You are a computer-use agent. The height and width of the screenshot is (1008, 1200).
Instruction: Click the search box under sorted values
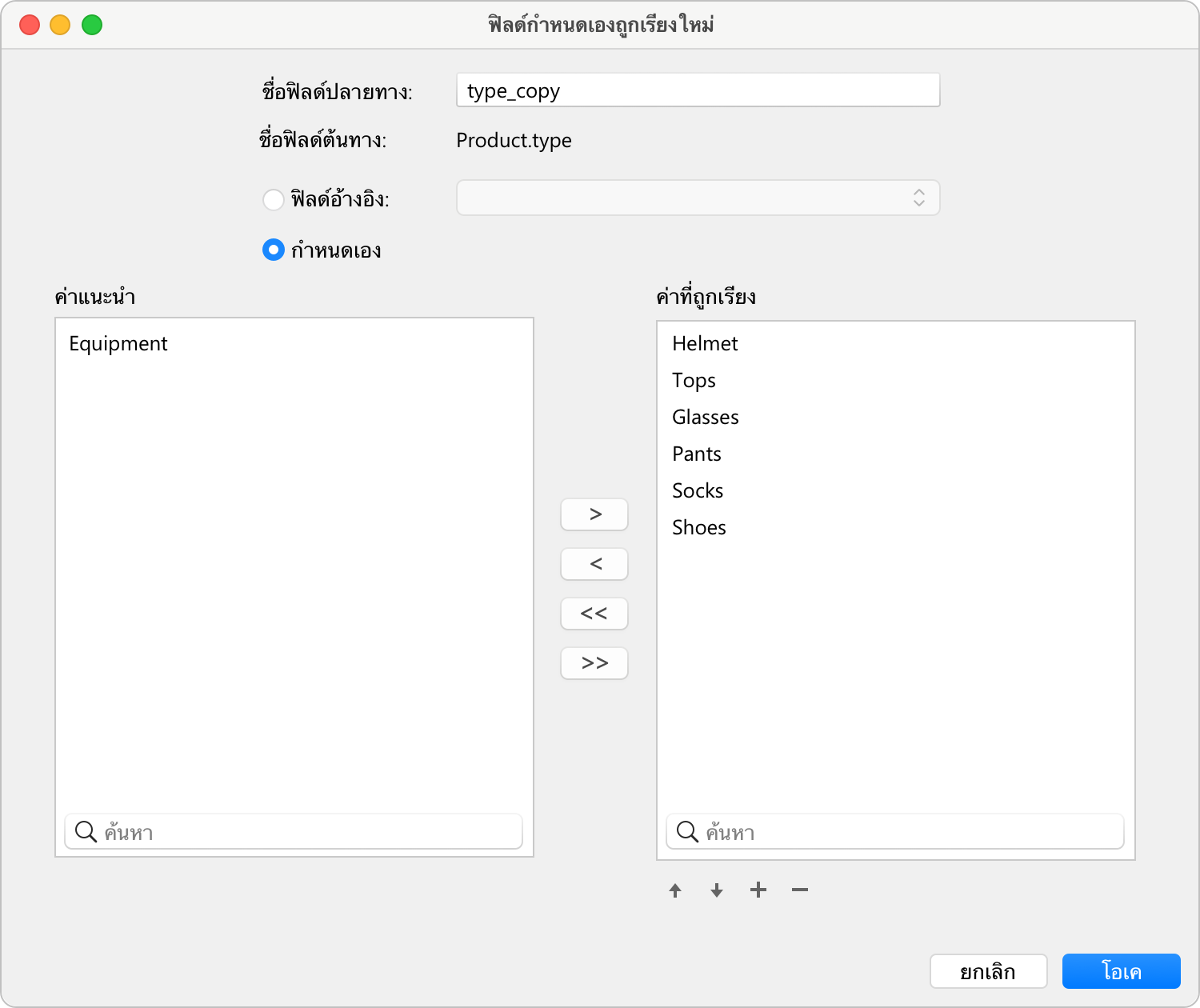click(904, 832)
